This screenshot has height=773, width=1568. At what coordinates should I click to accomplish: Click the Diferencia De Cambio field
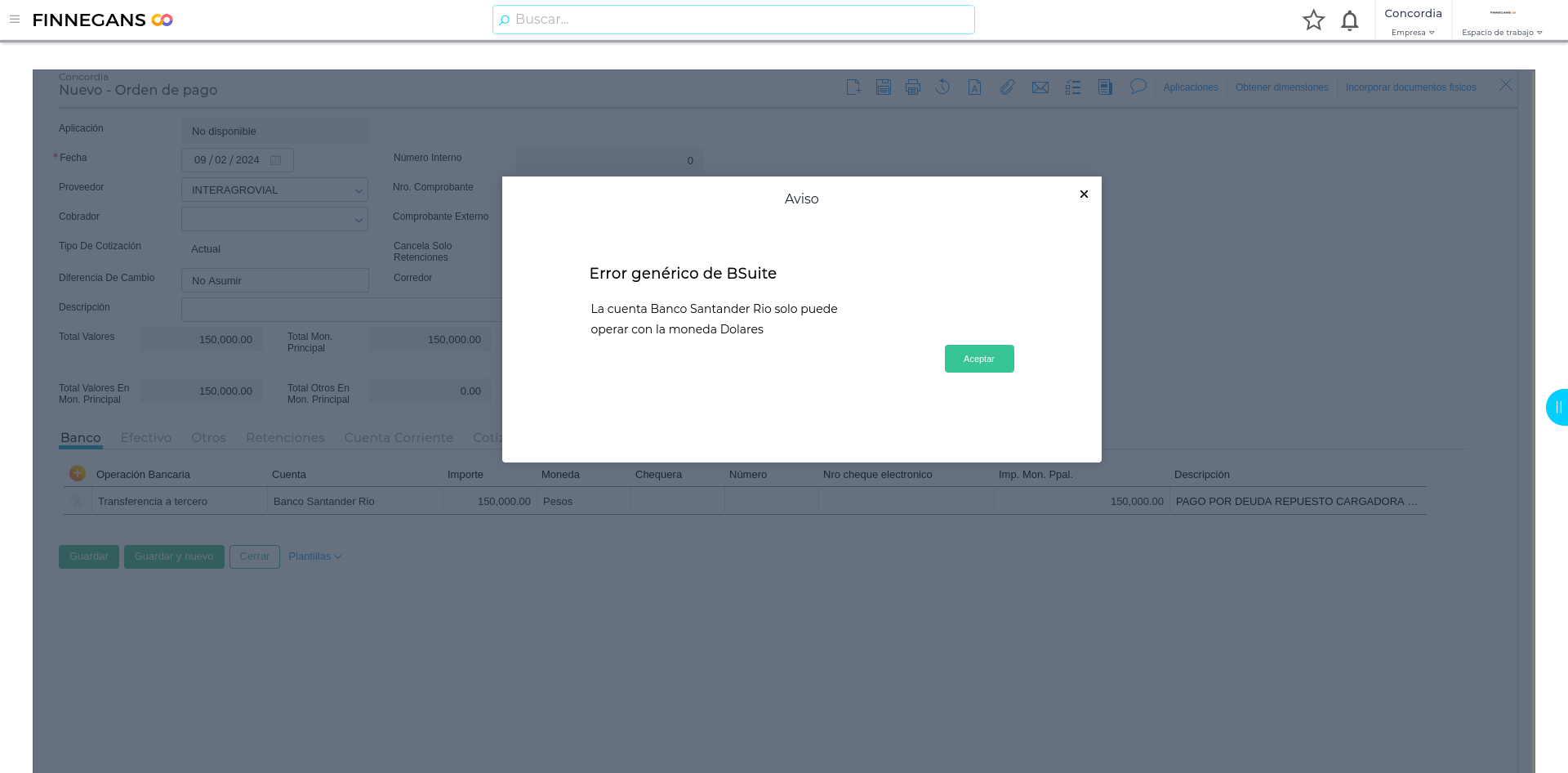[274, 280]
